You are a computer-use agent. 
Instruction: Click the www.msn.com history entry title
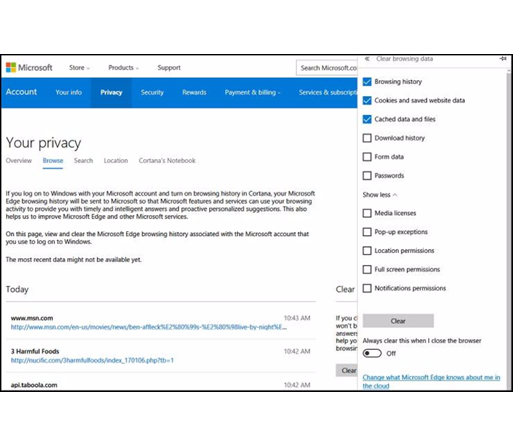[32, 318]
